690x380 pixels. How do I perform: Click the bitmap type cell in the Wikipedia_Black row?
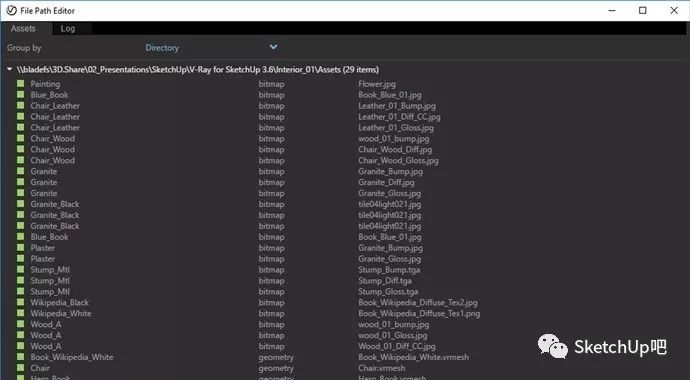point(271,303)
